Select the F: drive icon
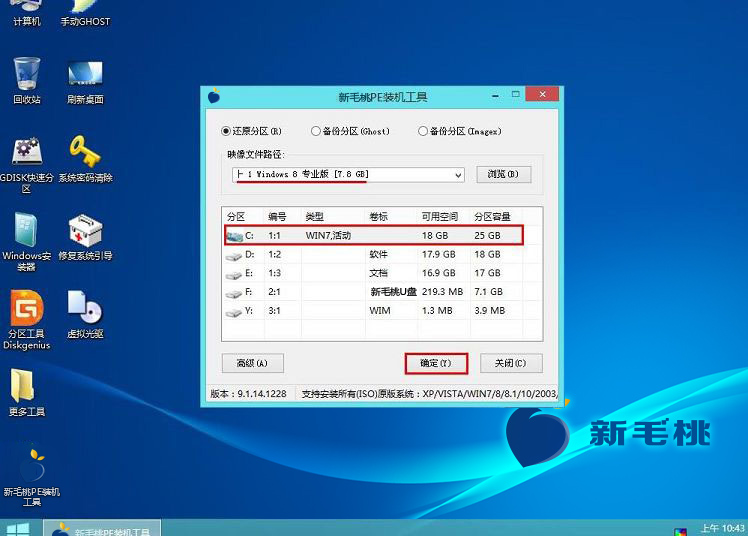748x536 pixels. (x=234, y=293)
